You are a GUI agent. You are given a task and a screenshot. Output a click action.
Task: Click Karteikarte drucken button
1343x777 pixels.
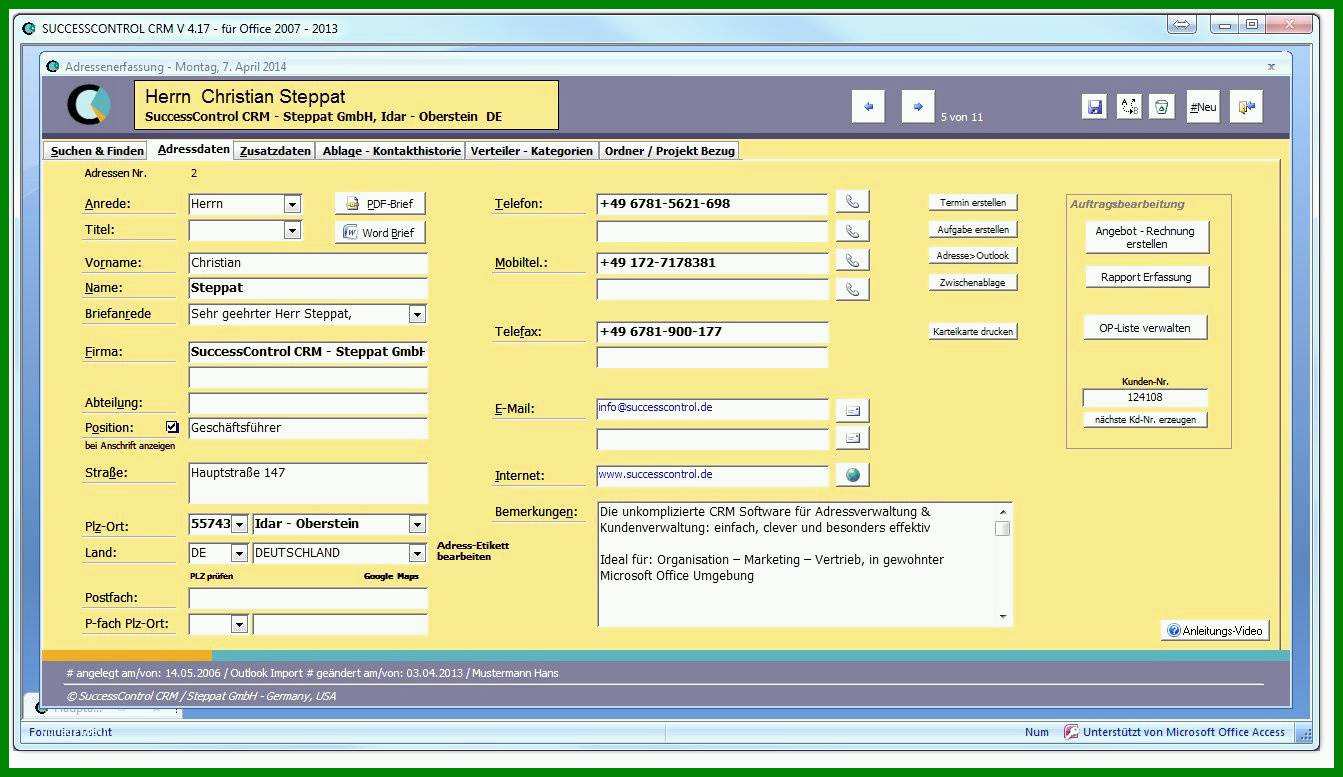(973, 331)
